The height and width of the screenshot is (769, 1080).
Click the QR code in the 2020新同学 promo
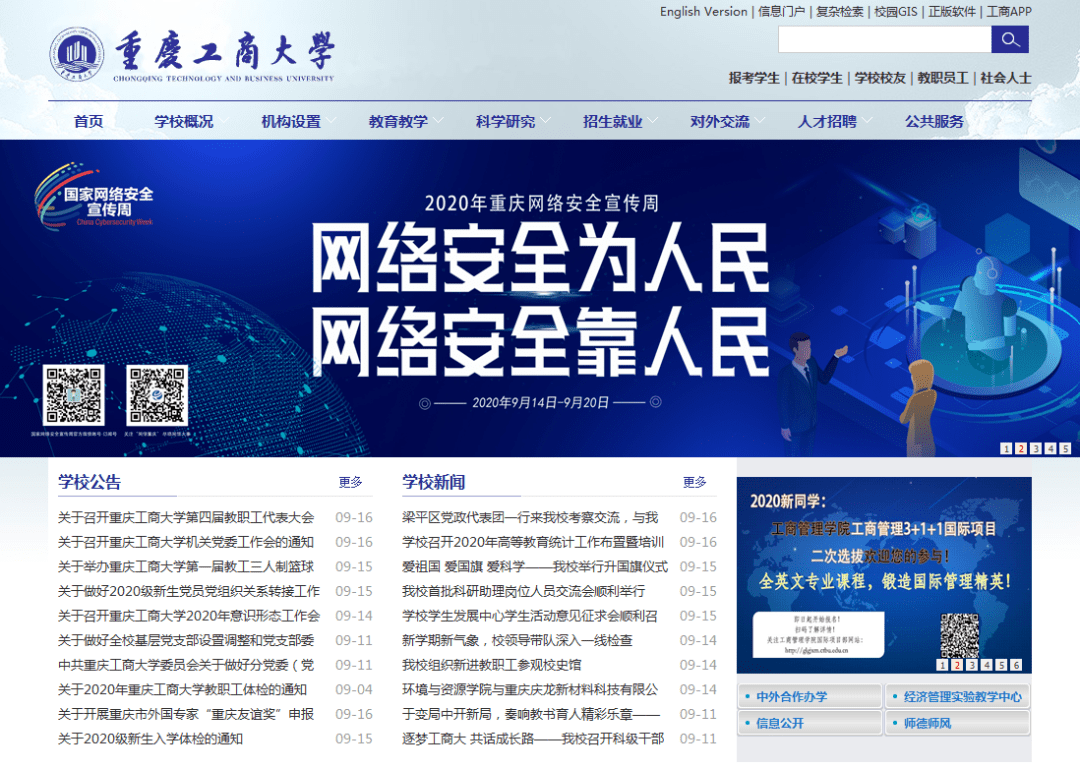(959, 635)
